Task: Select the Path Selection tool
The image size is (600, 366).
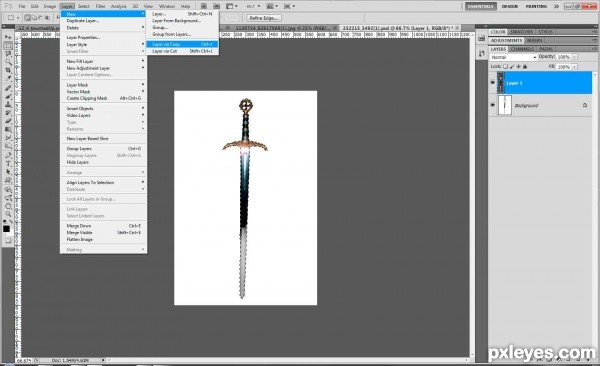Action: tap(8, 172)
